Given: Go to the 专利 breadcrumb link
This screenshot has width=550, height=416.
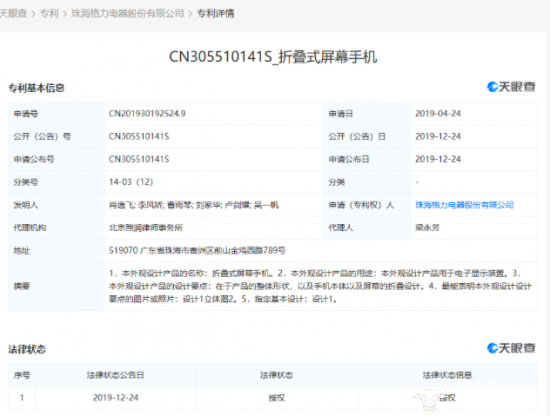Looking at the screenshot, I should tap(49, 14).
